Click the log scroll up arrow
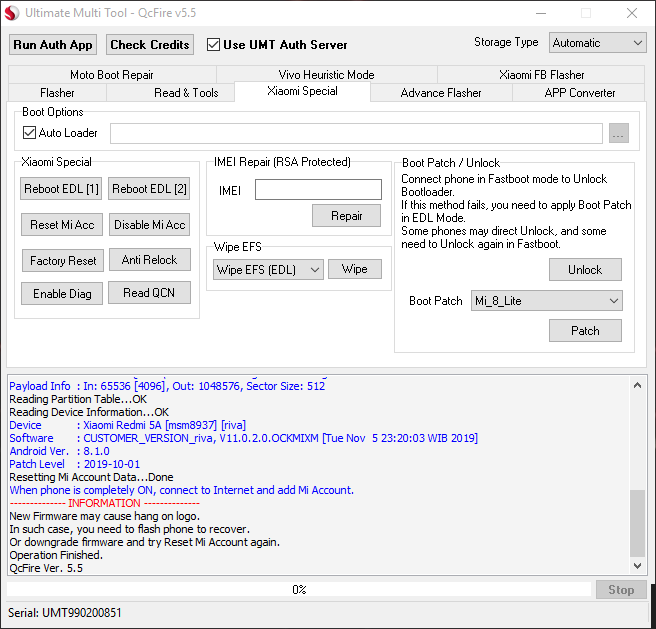Viewport: 656px width, 629px height. [637, 385]
